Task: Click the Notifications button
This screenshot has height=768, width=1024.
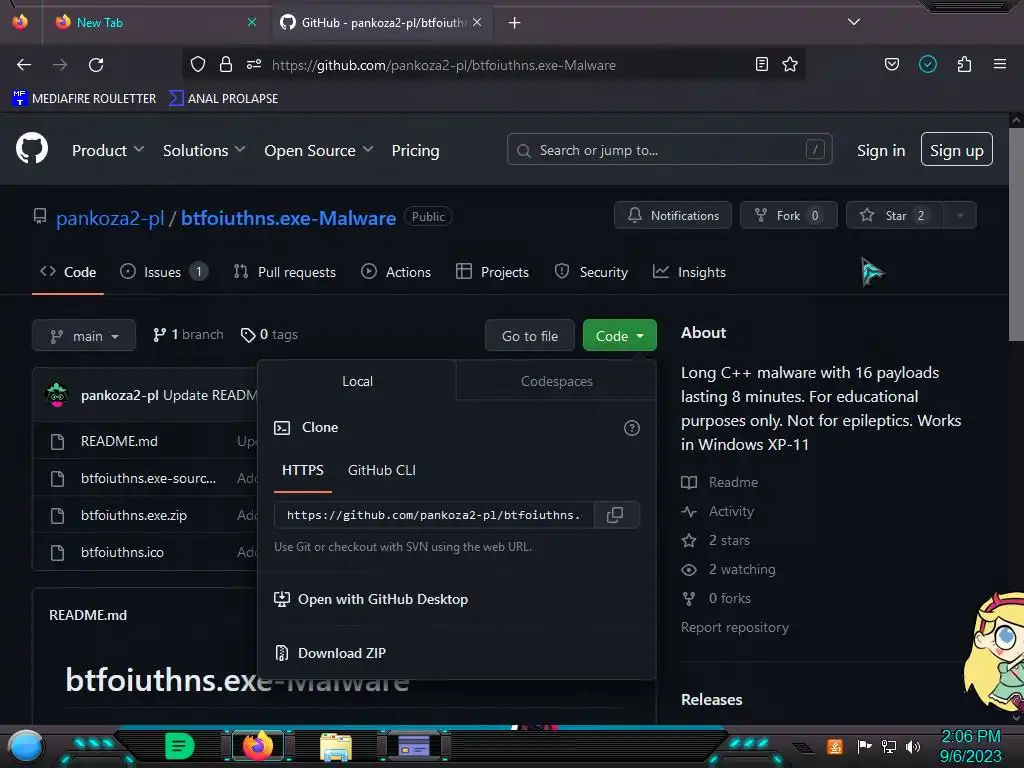Action: click(673, 216)
